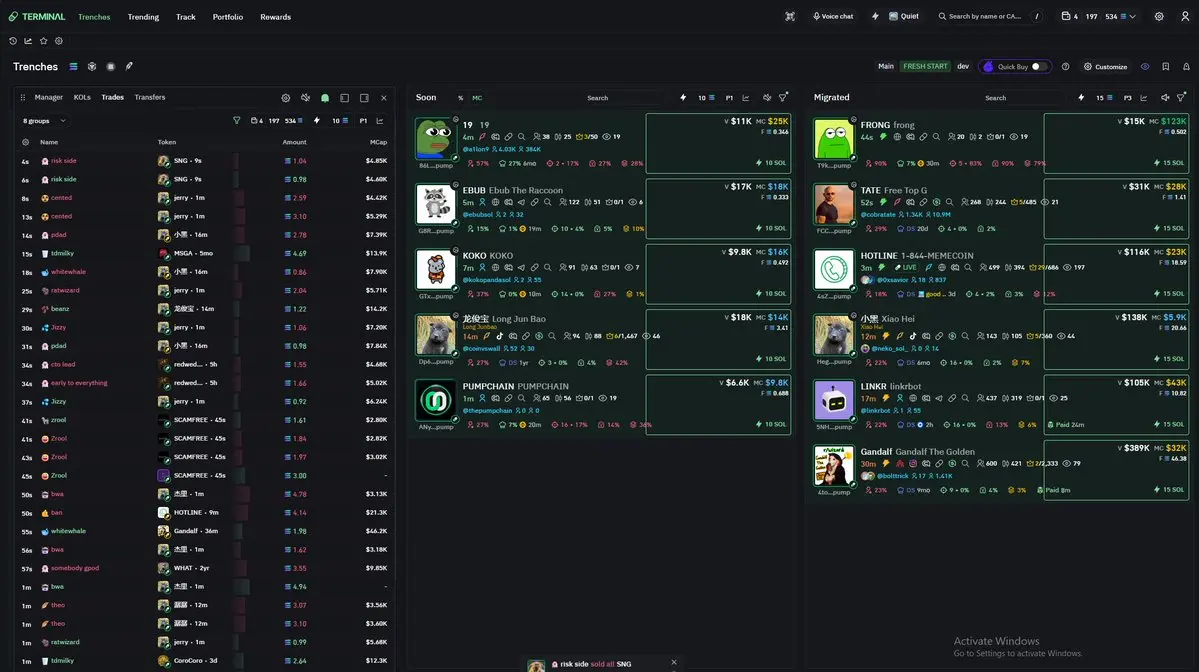
Task: Mute sound in the Trades panel
Action: (x=305, y=98)
